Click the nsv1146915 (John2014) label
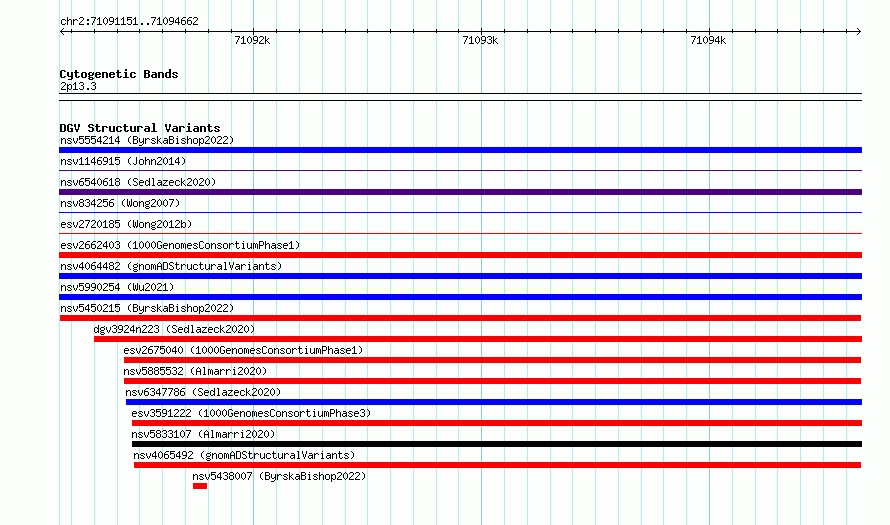The width and height of the screenshot is (890, 525). pyautogui.click(x=123, y=161)
